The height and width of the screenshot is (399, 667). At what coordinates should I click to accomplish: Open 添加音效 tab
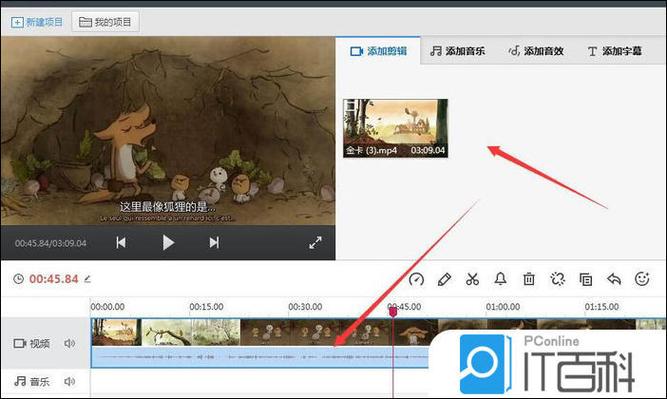point(536,51)
